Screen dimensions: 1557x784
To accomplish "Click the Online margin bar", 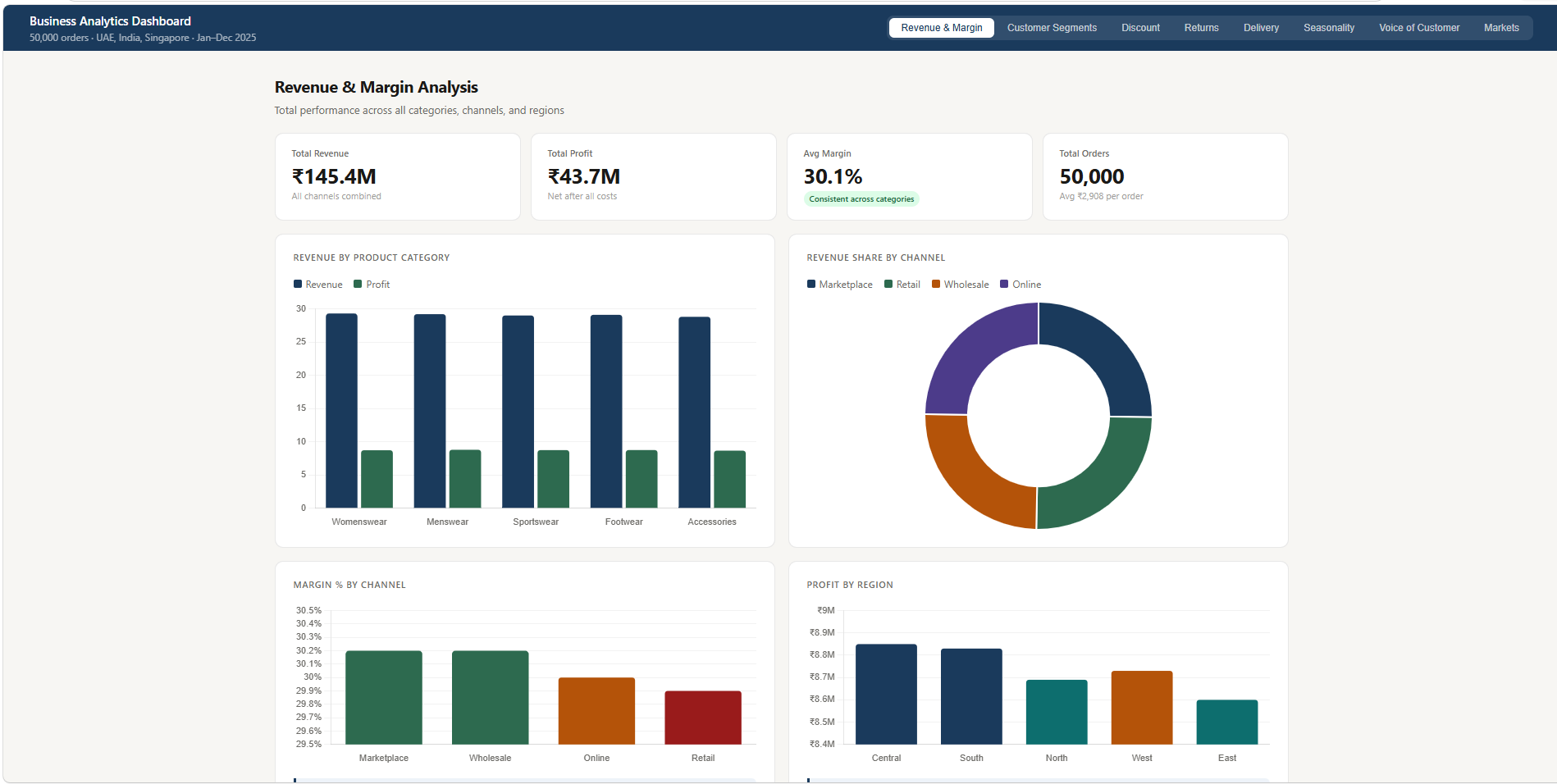I will 596,711.
